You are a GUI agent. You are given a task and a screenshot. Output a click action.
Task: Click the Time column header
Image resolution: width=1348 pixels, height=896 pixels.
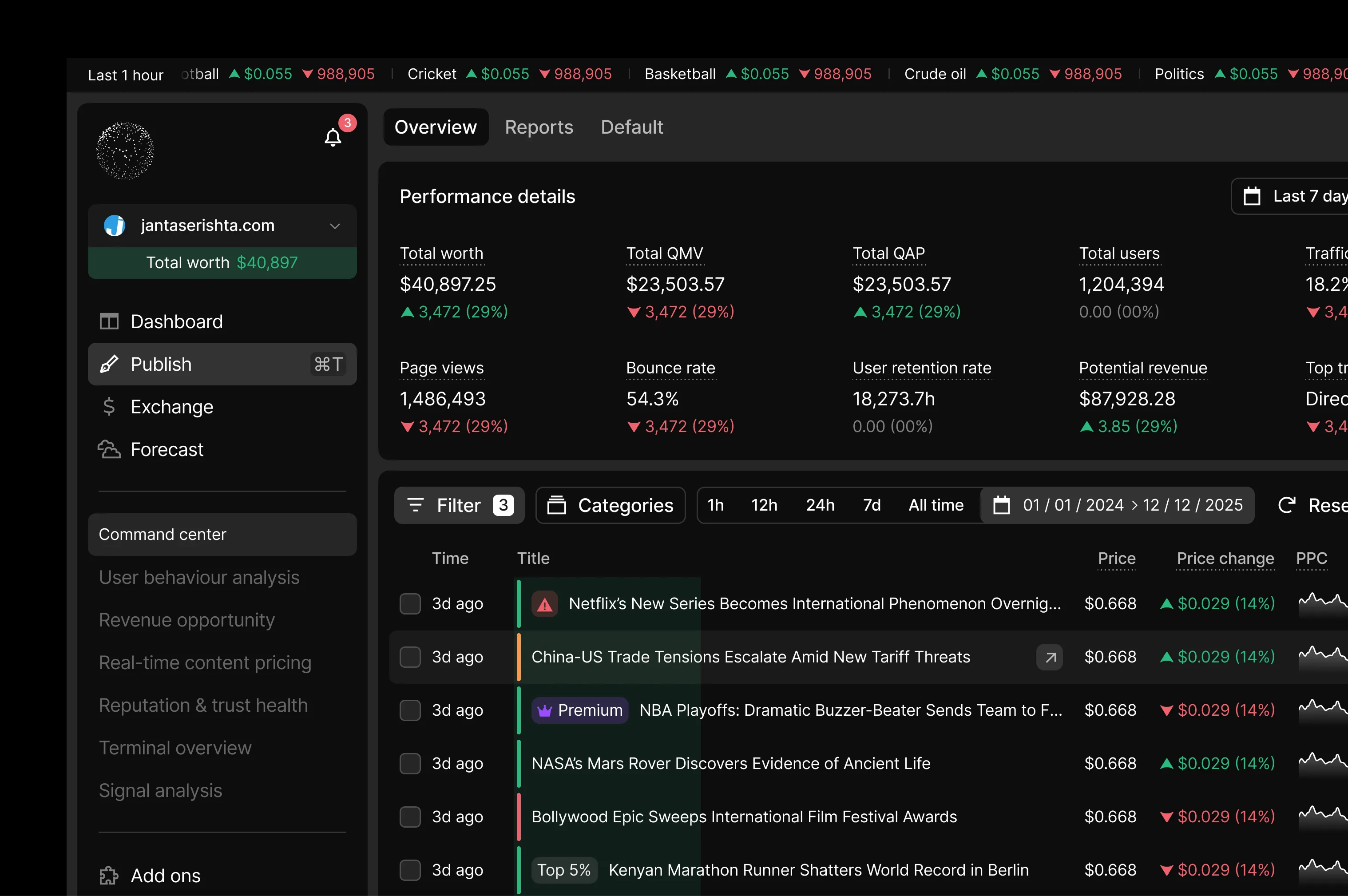pos(450,558)
